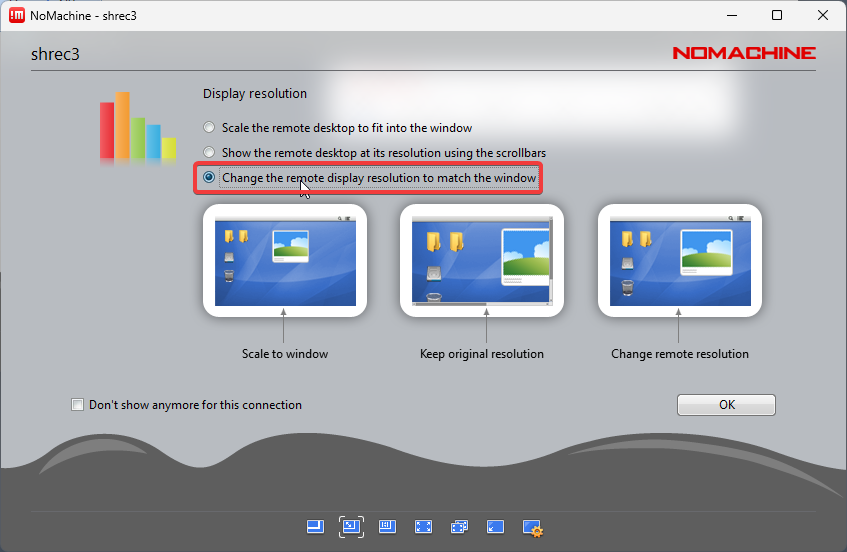Select the iconize window toolbar icon

495,527
